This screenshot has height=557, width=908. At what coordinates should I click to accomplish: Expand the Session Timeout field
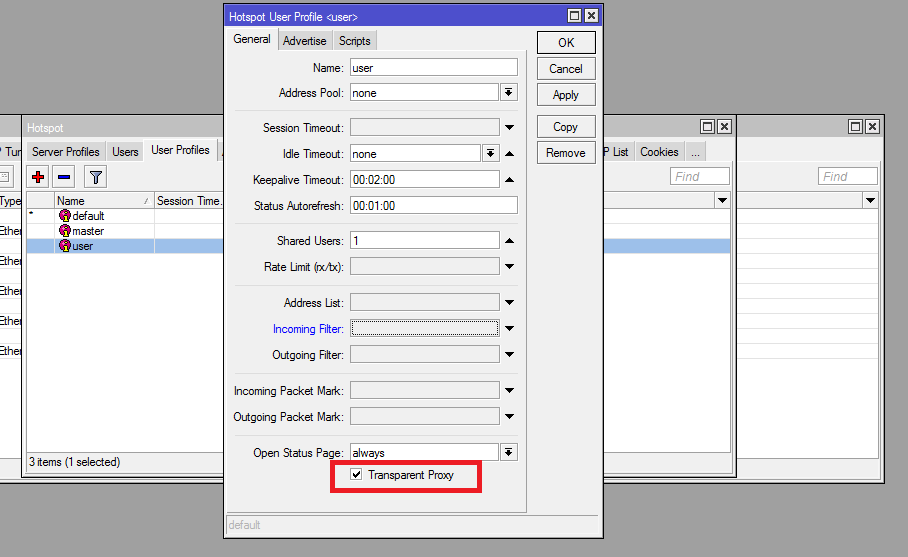coord(510,127)
